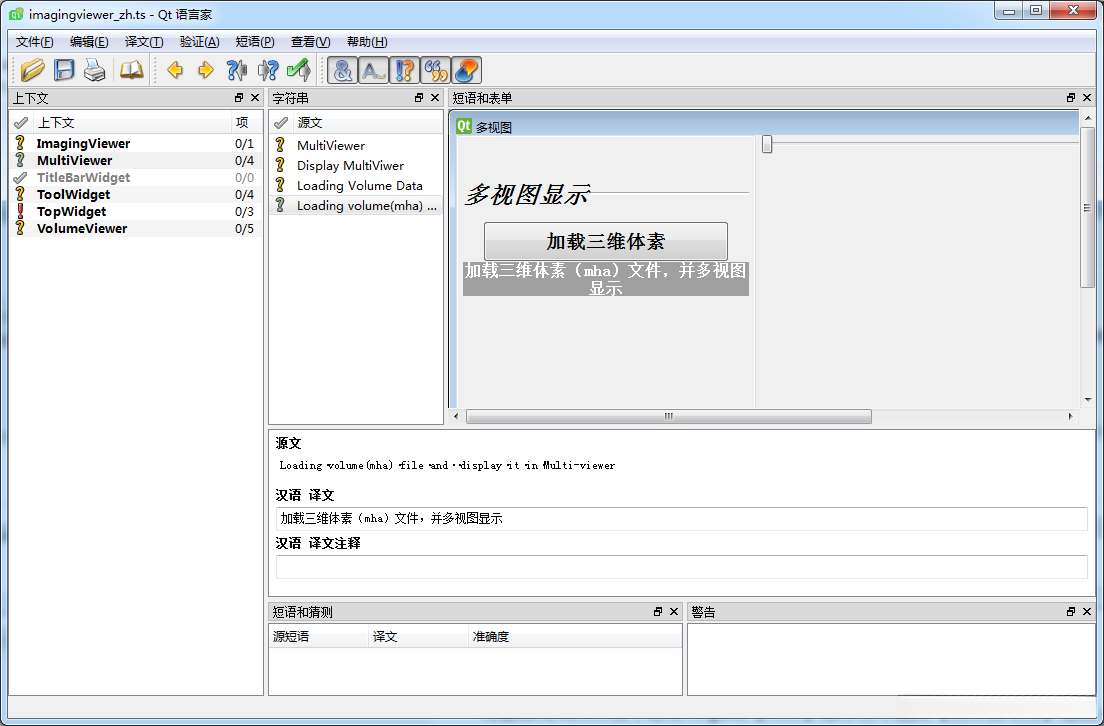
Task: Click the slider handle in form preview
Action: pos(767,144)
